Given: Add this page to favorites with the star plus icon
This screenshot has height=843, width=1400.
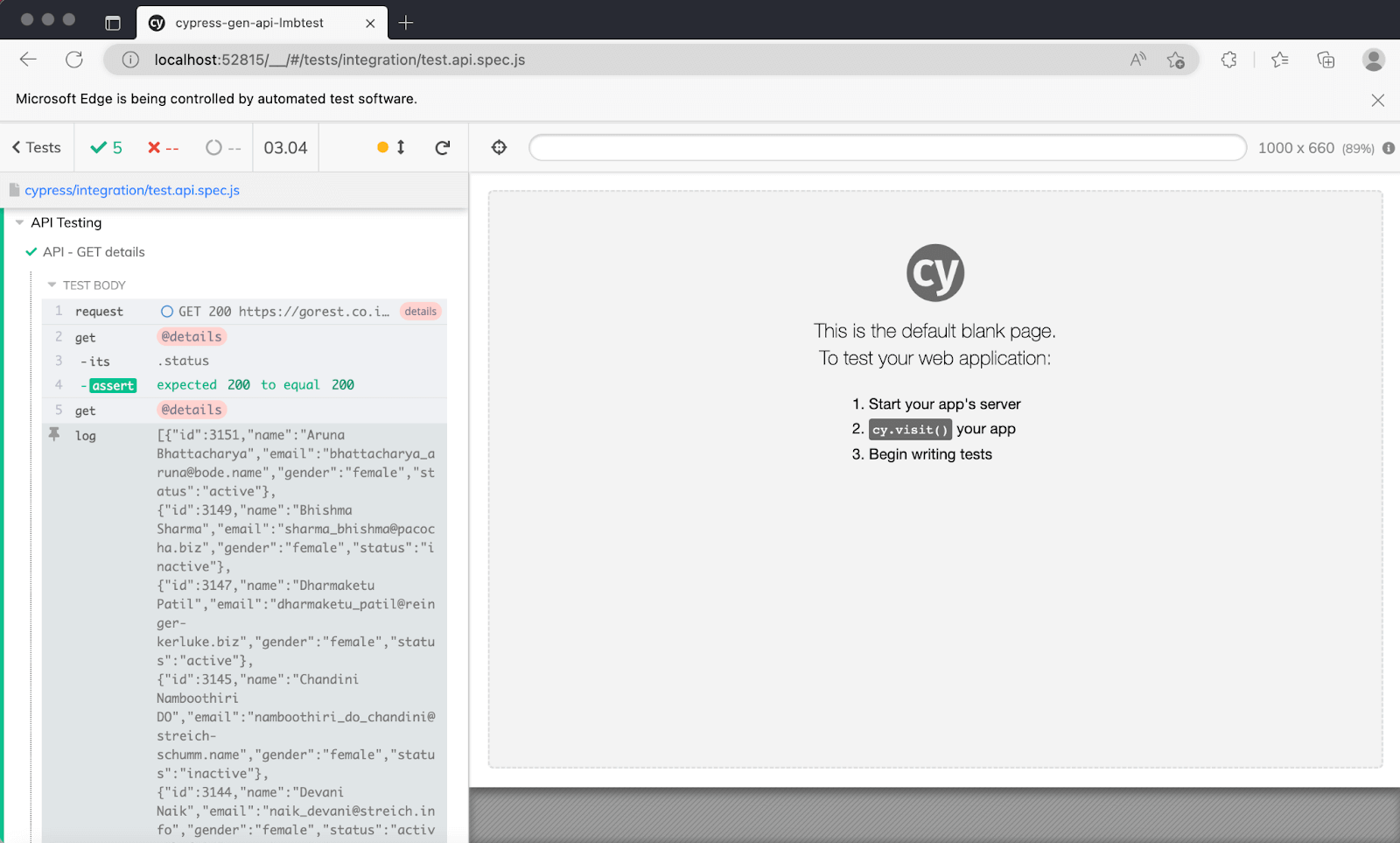Looking at the screenshot, I should coord(1176,60).
